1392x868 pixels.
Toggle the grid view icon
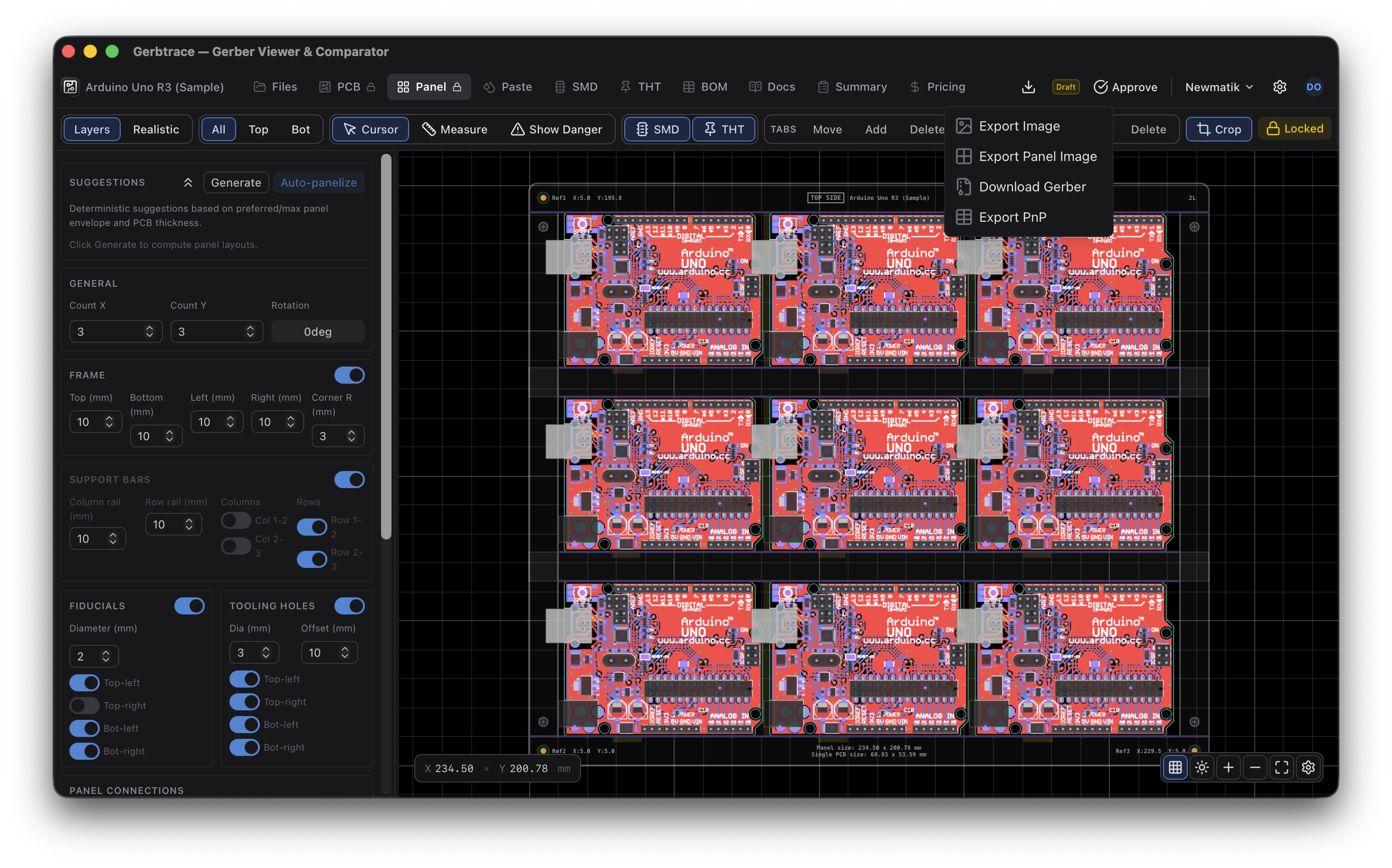pos(1175,767)
